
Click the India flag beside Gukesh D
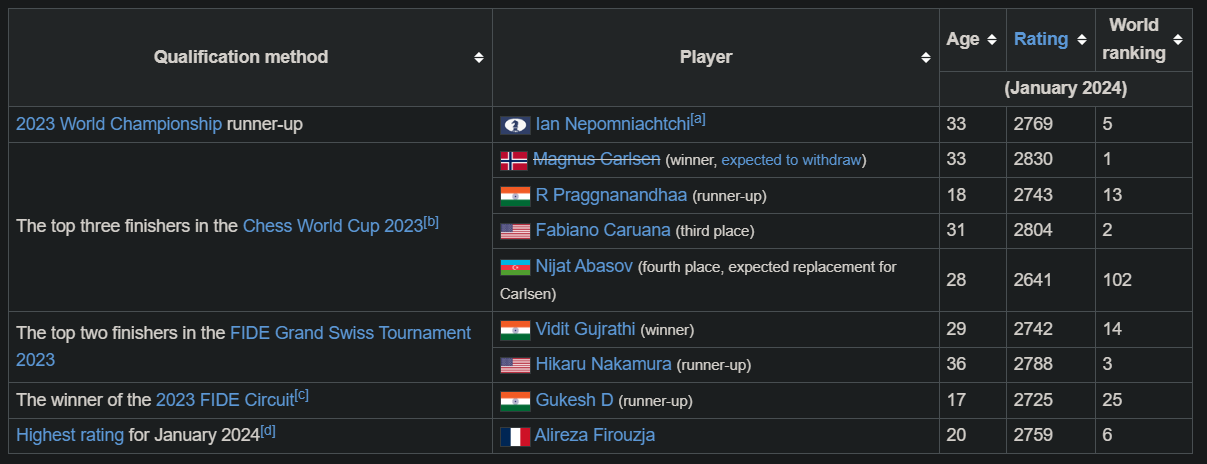515,401
